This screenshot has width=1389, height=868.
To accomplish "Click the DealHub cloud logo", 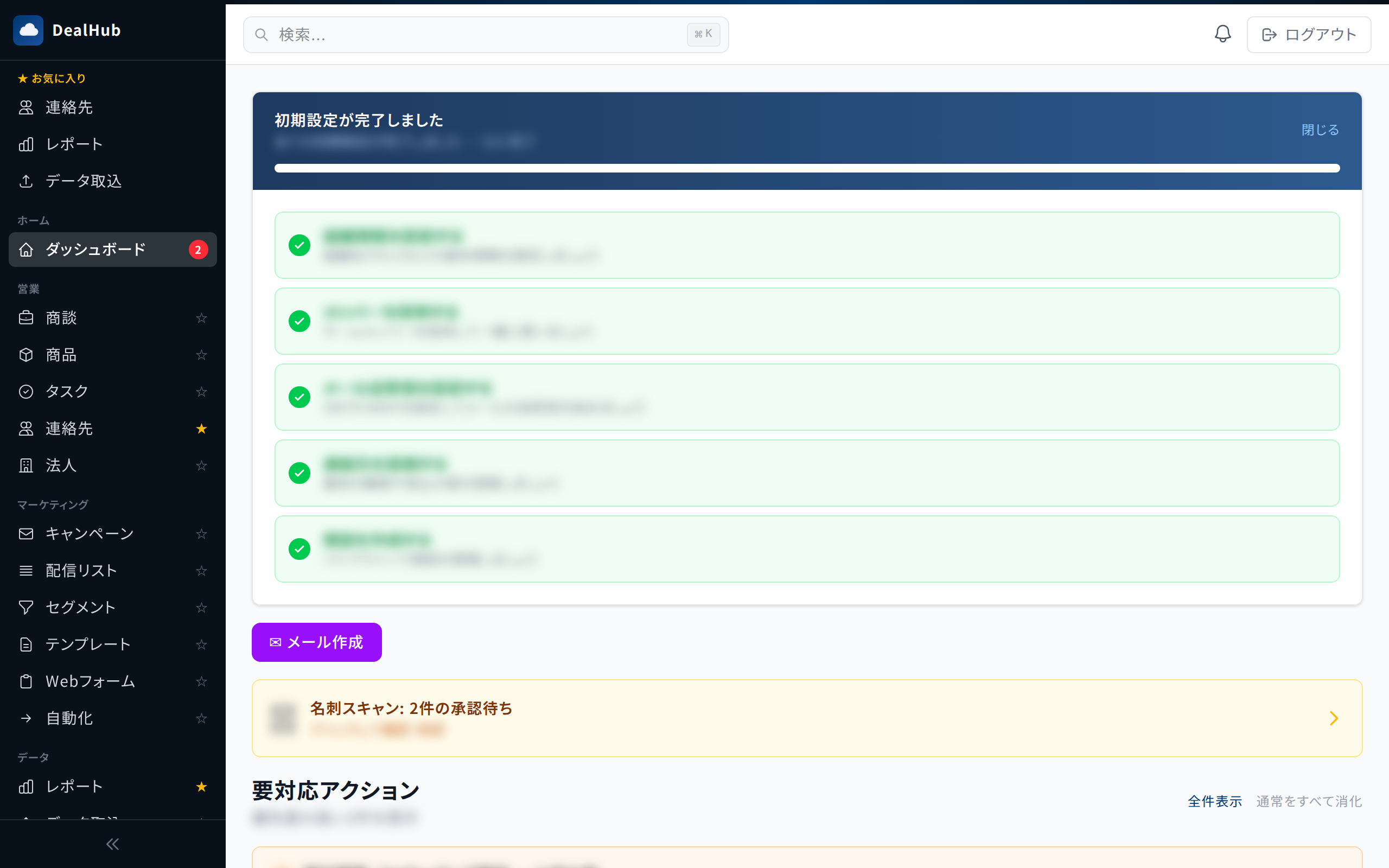I will pyautogui.click(x=28, y=30).
